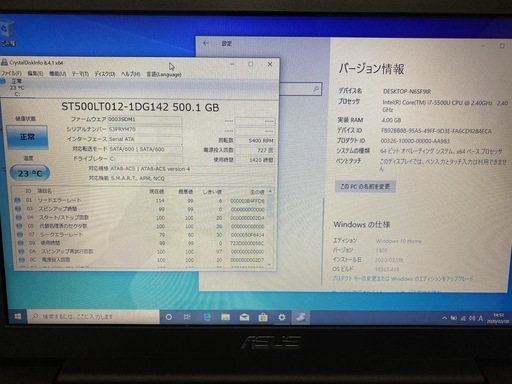
Task: Click the このPCの名前を変更 button
Action: point(365,186)
